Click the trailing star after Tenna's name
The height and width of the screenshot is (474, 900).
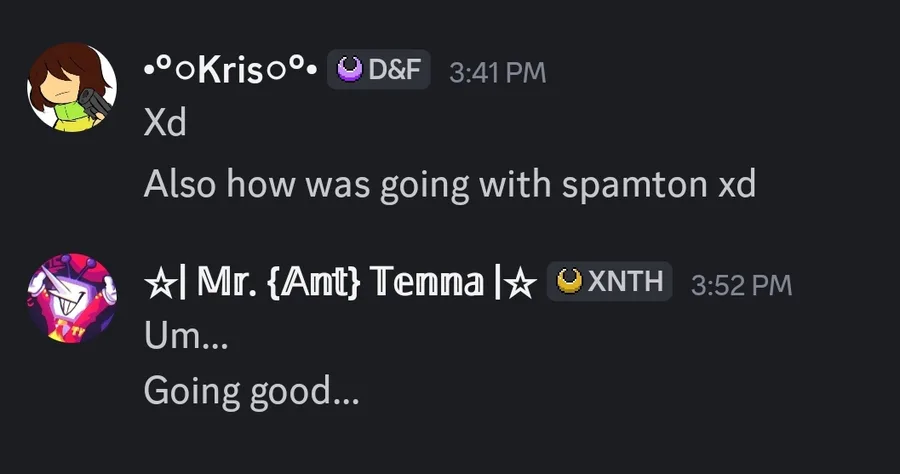521,283
